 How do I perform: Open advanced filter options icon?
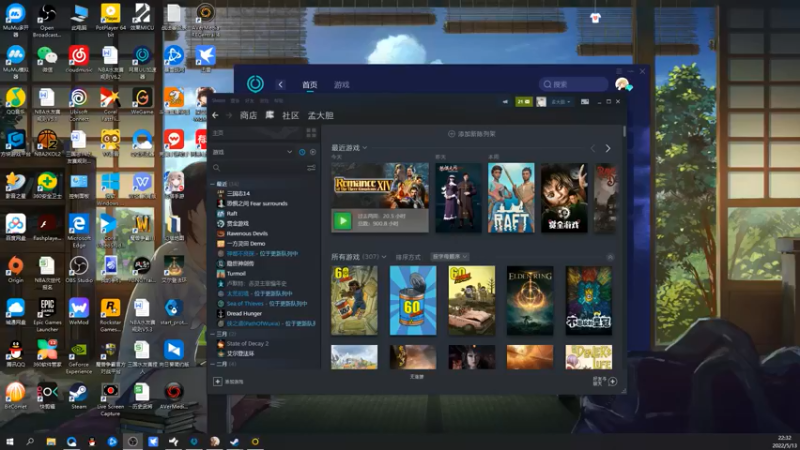coord(311,167)
